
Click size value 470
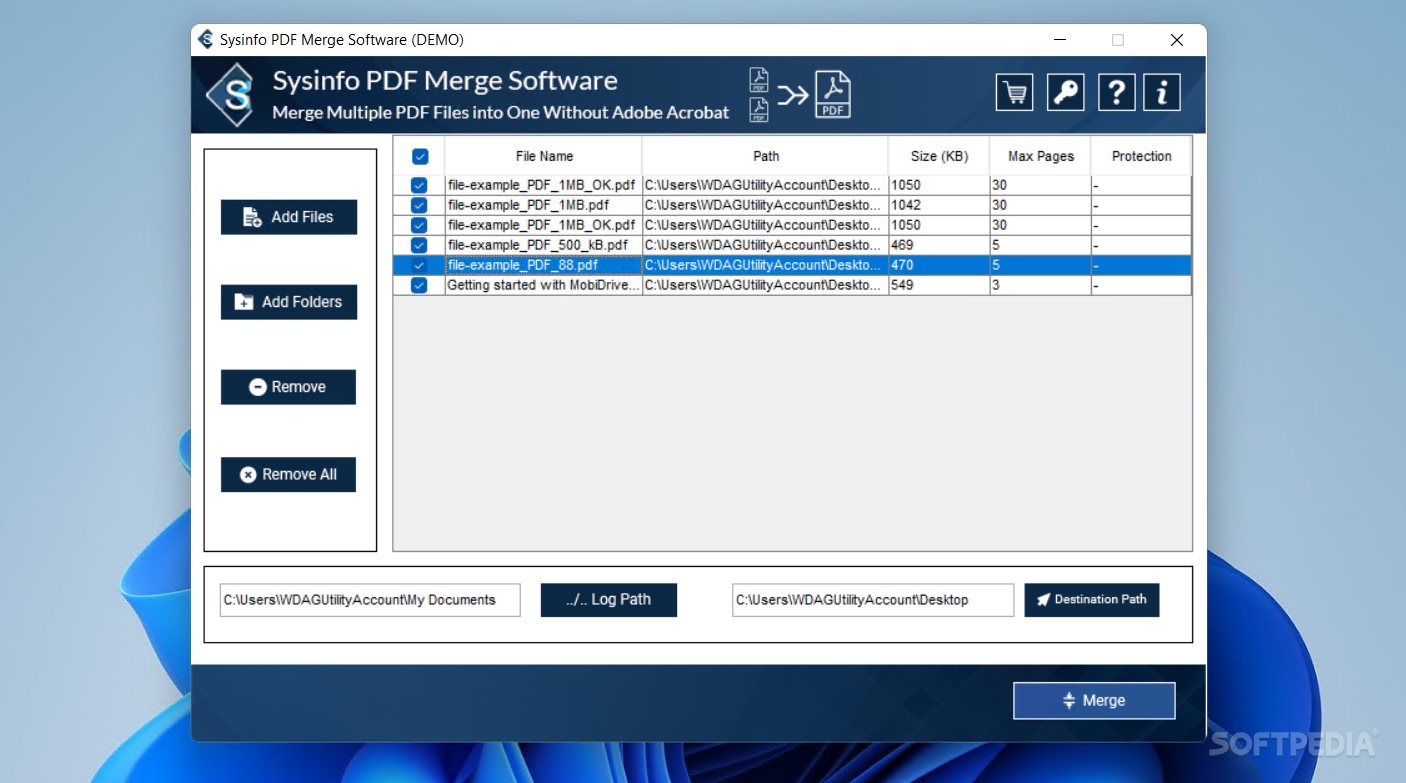click(x=902, y=265)
